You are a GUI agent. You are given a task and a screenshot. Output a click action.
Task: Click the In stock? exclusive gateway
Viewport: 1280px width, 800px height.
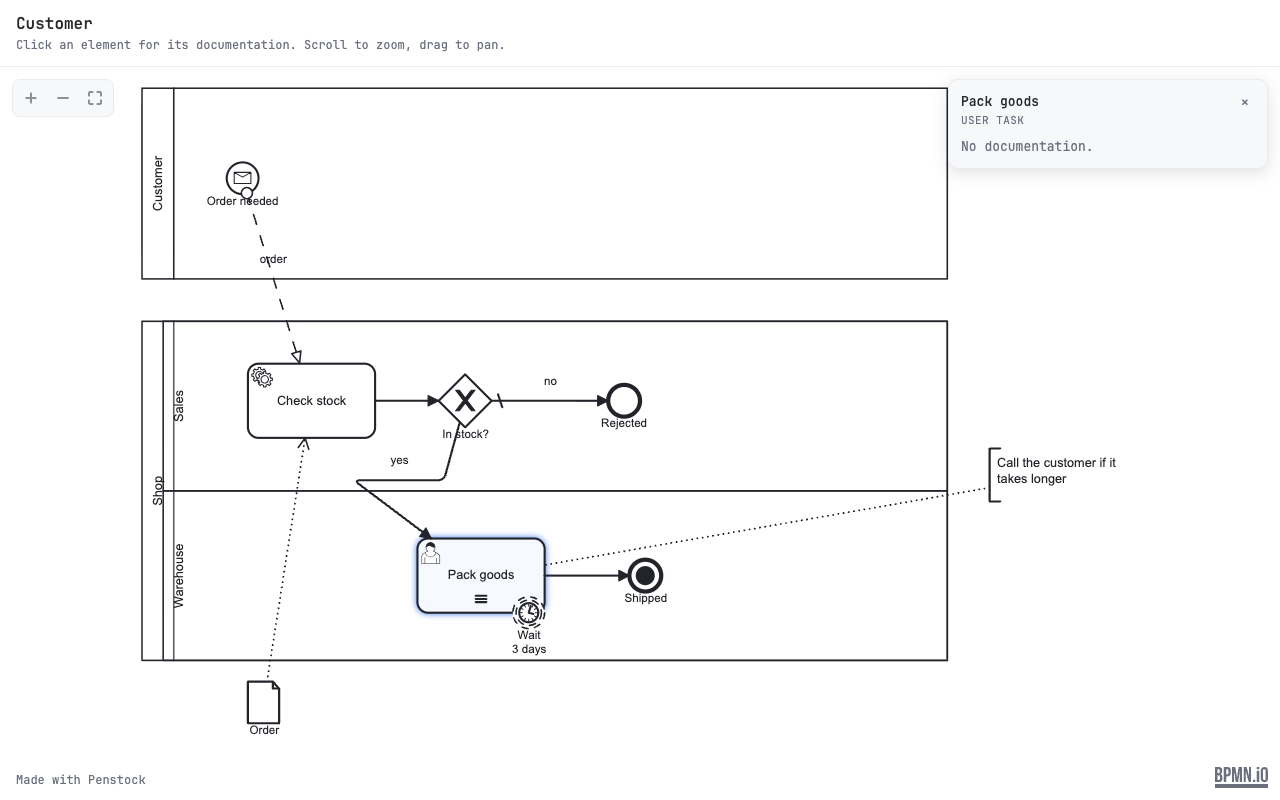465,401
